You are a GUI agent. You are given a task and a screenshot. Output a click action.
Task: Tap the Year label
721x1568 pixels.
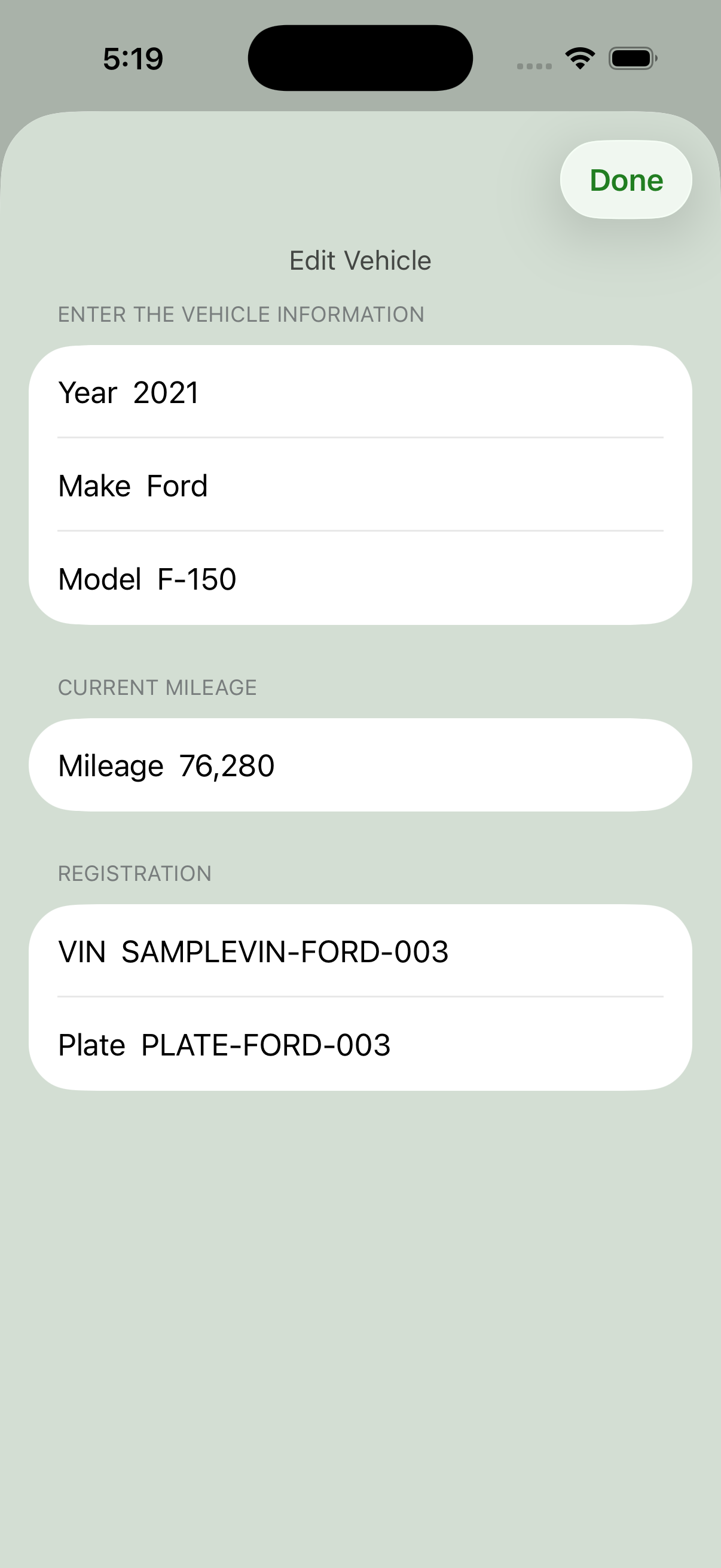(88, 393)
